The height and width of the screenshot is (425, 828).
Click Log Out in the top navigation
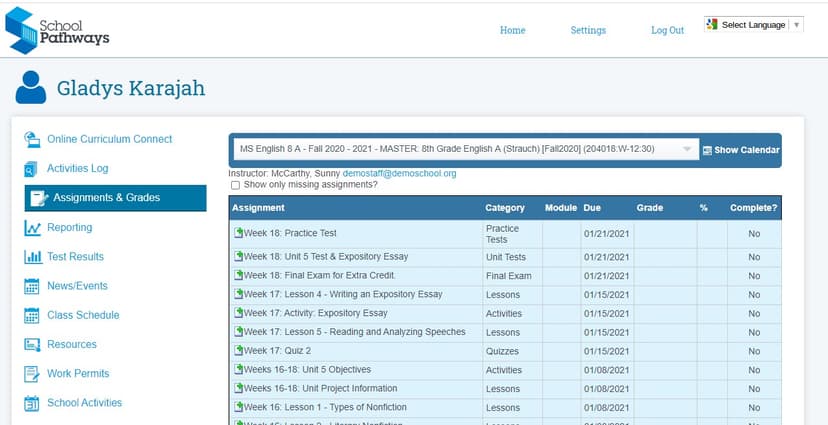[667, 31]
